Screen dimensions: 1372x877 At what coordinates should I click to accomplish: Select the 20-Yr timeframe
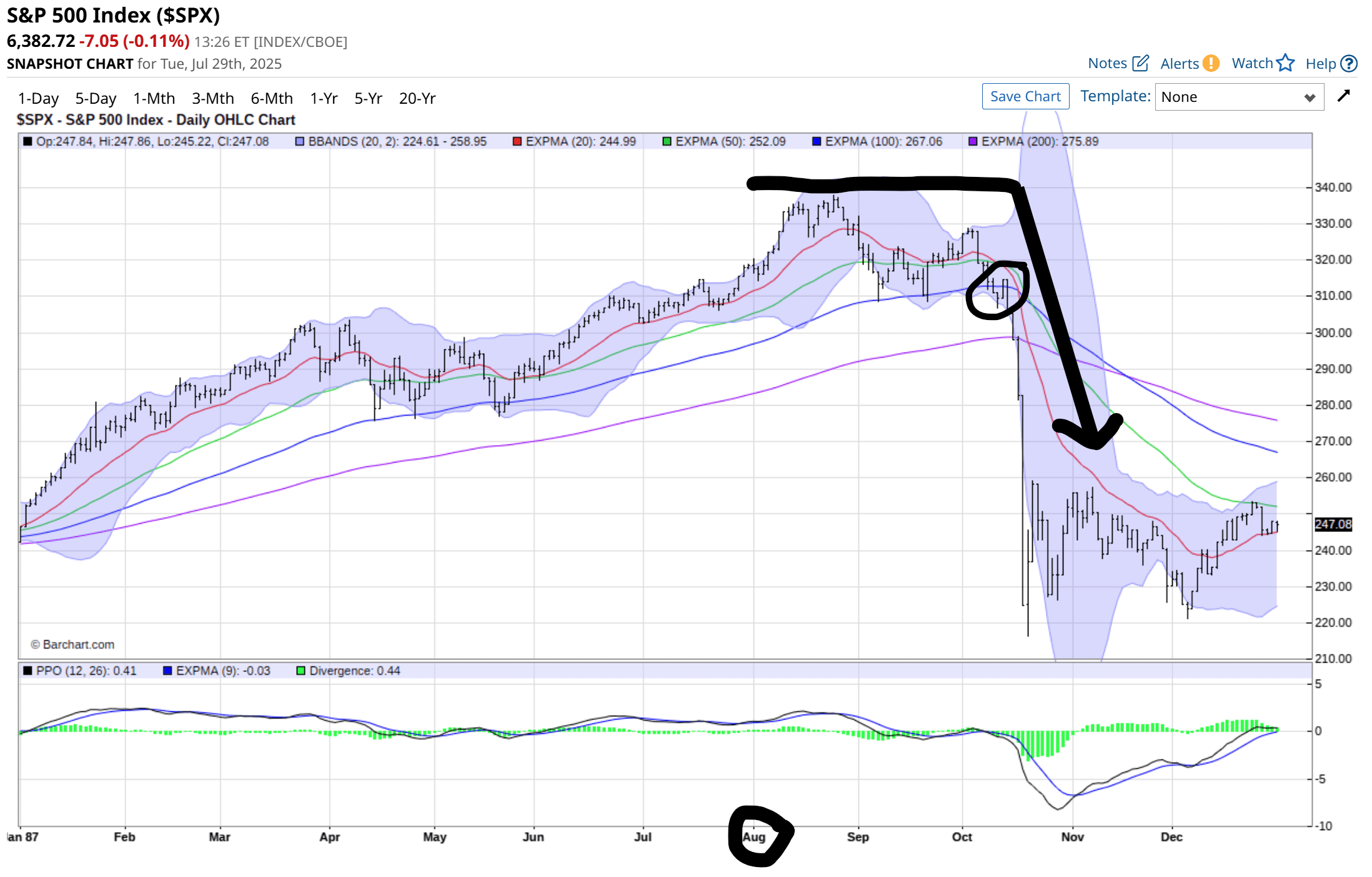click(x=417, y=98)
